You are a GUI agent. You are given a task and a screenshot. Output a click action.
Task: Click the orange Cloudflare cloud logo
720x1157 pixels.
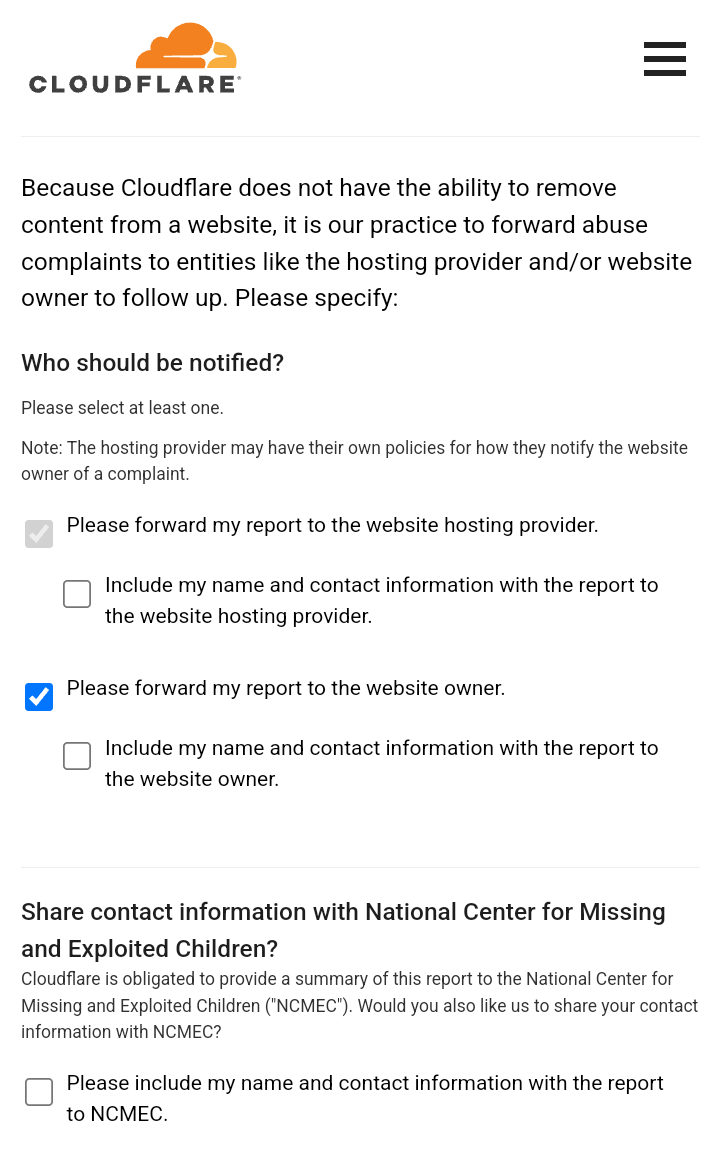(186, 47)
